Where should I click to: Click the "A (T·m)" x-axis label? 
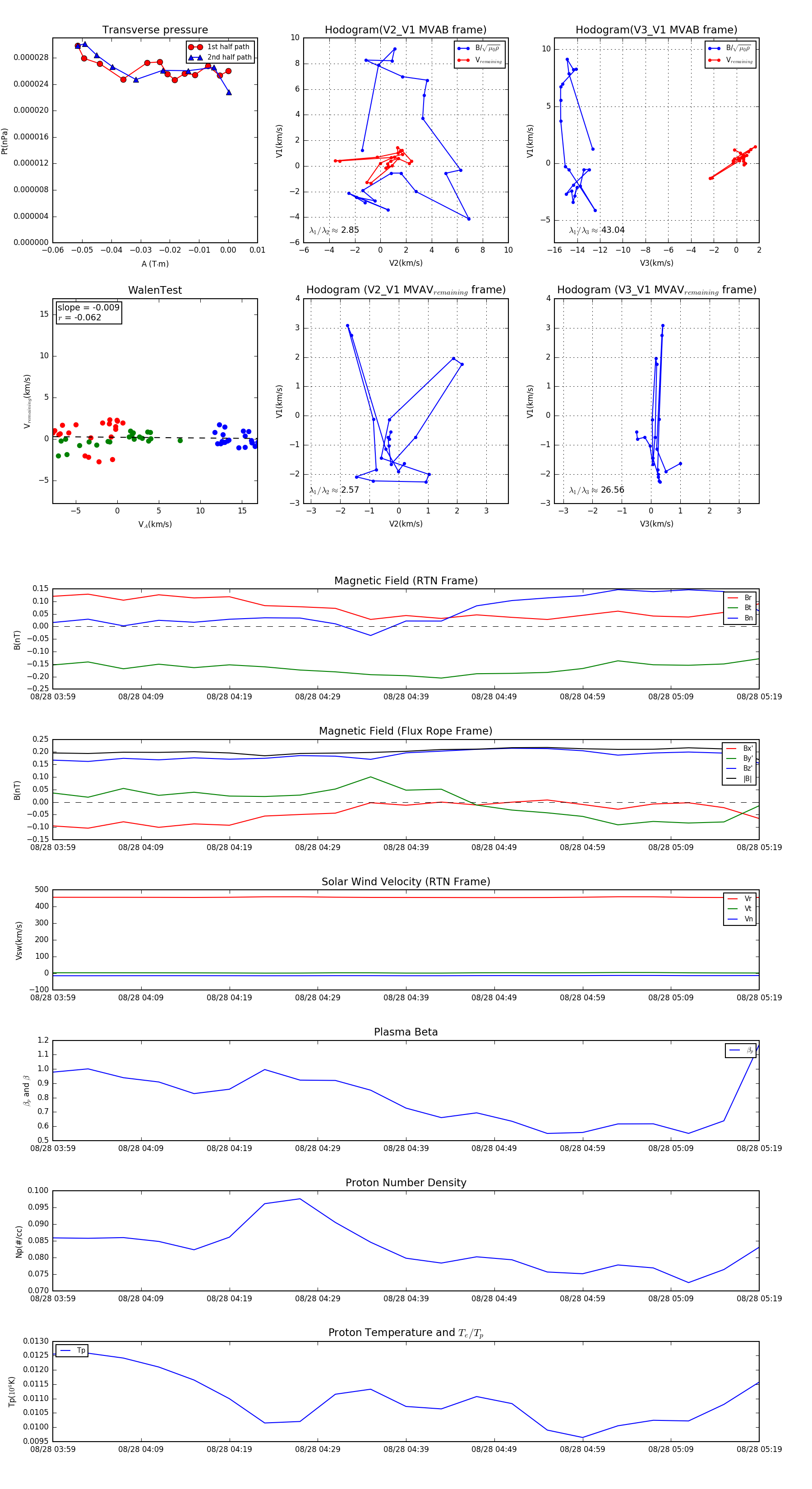pyautogui.click(x=155, y=264)
